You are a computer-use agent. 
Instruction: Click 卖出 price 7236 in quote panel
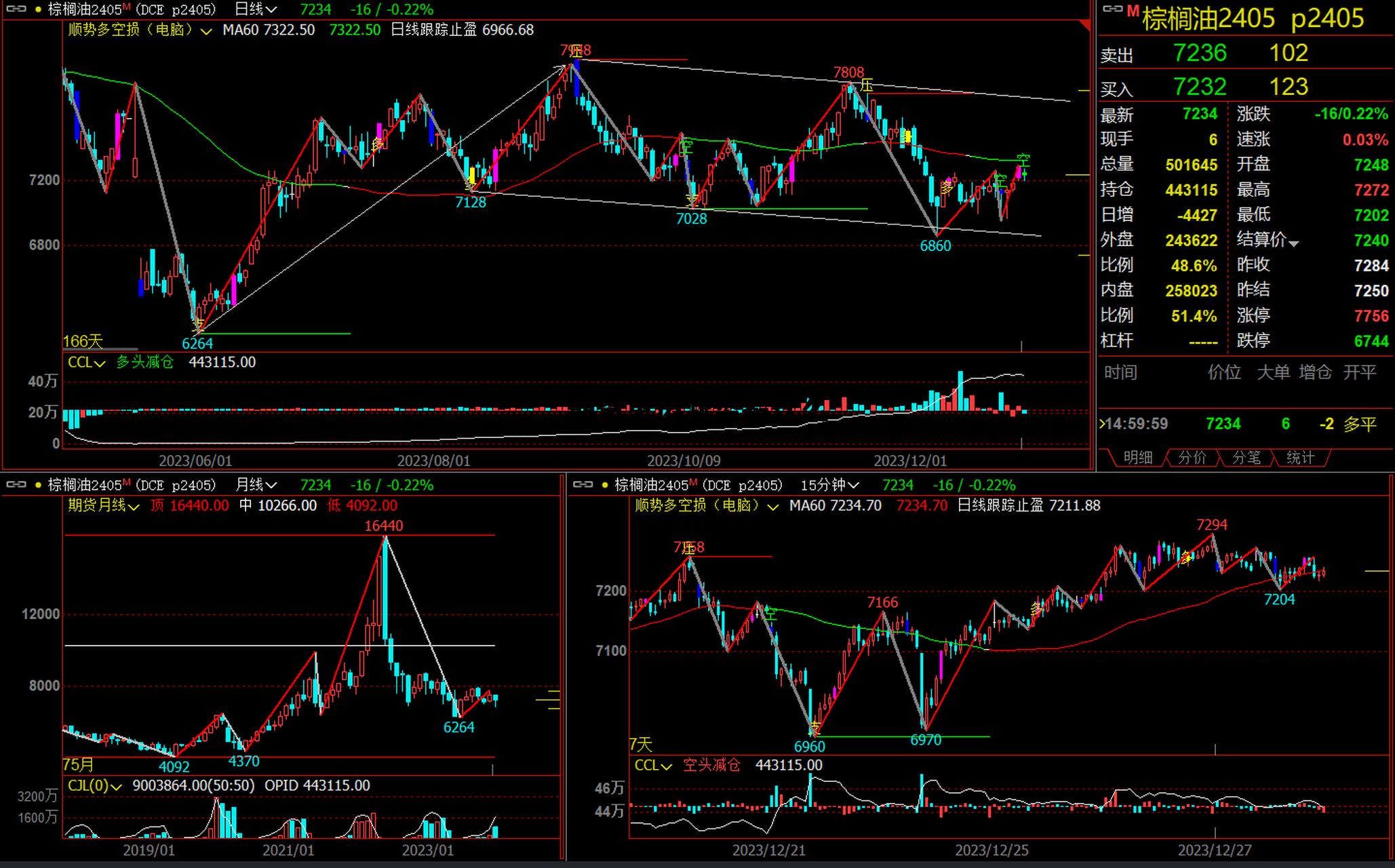pos(1200,53)
